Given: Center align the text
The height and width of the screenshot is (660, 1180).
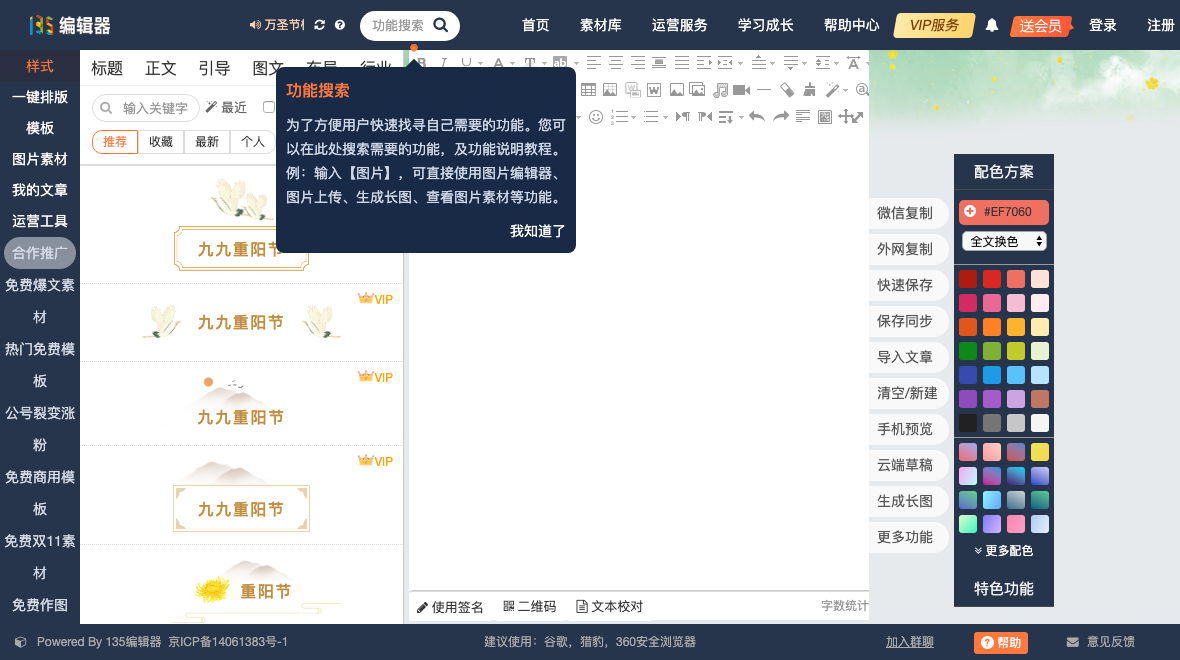Looking at the screenshot, I should pos(616,63).
